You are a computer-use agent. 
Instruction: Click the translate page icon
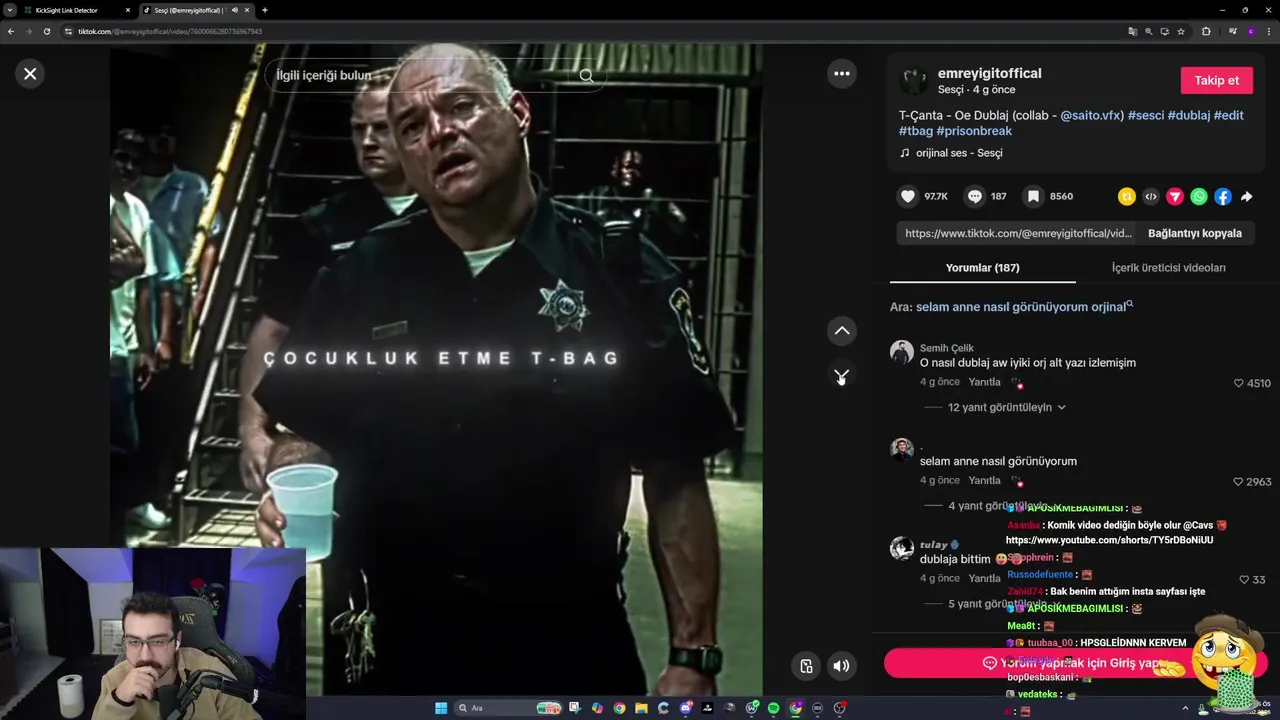pyautogui.click(x=1132, y=31)
